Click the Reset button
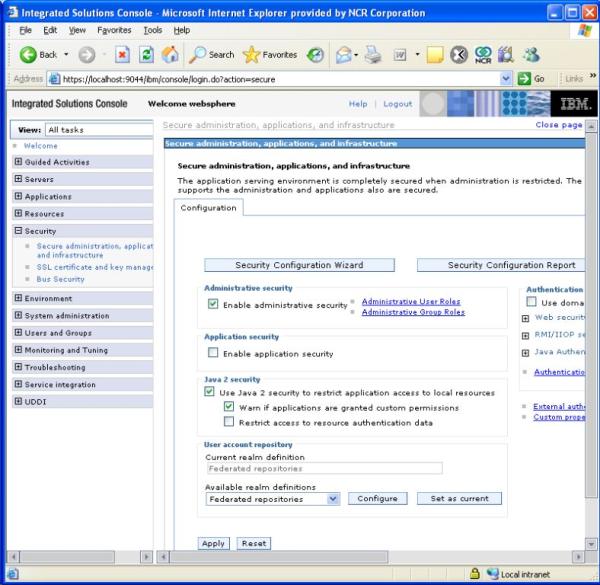This screenshot has width=600, height=585. tap(254, 543)
